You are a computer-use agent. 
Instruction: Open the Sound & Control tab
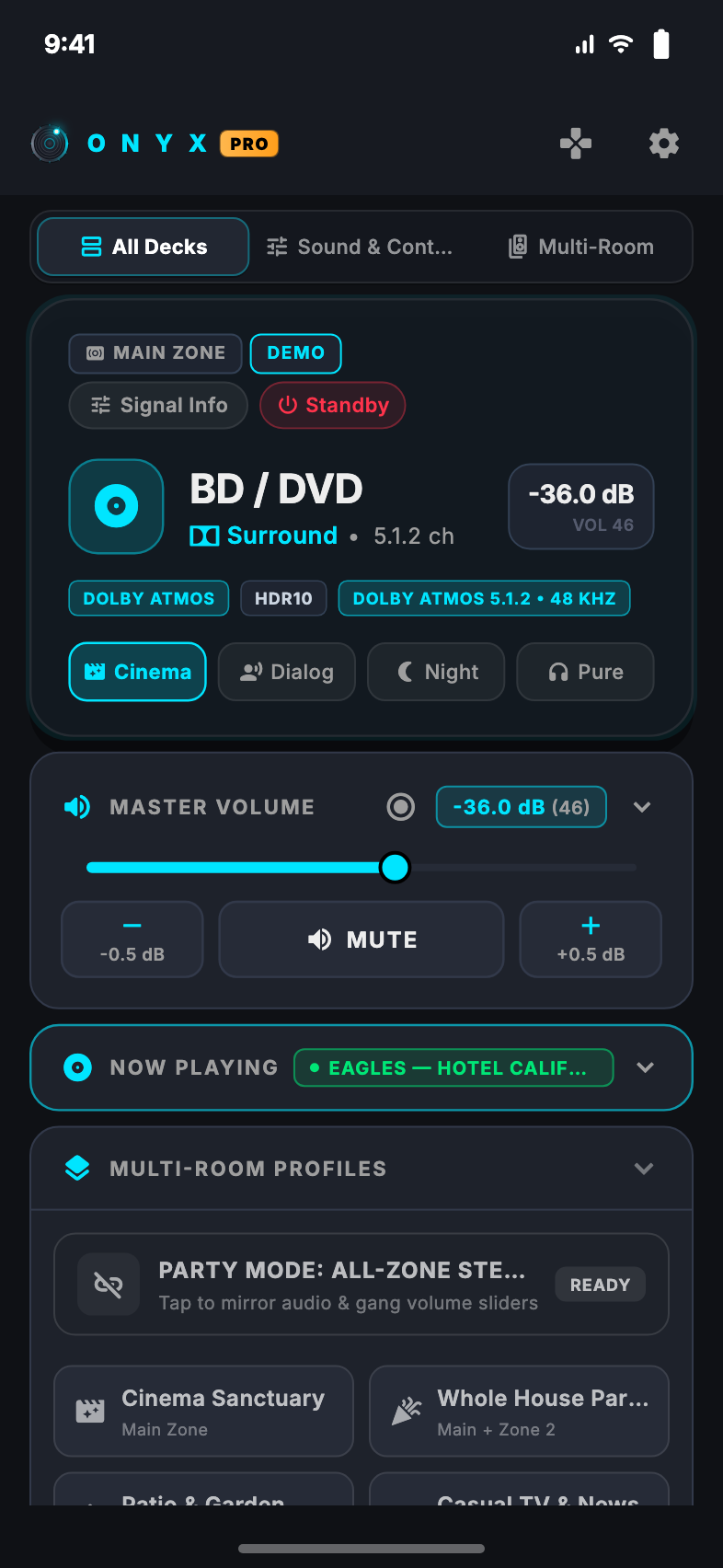[x=360, y=247]
